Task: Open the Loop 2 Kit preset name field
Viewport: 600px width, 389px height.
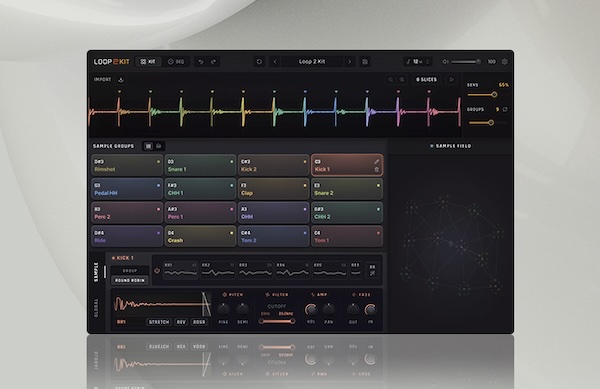Action: 312,62
